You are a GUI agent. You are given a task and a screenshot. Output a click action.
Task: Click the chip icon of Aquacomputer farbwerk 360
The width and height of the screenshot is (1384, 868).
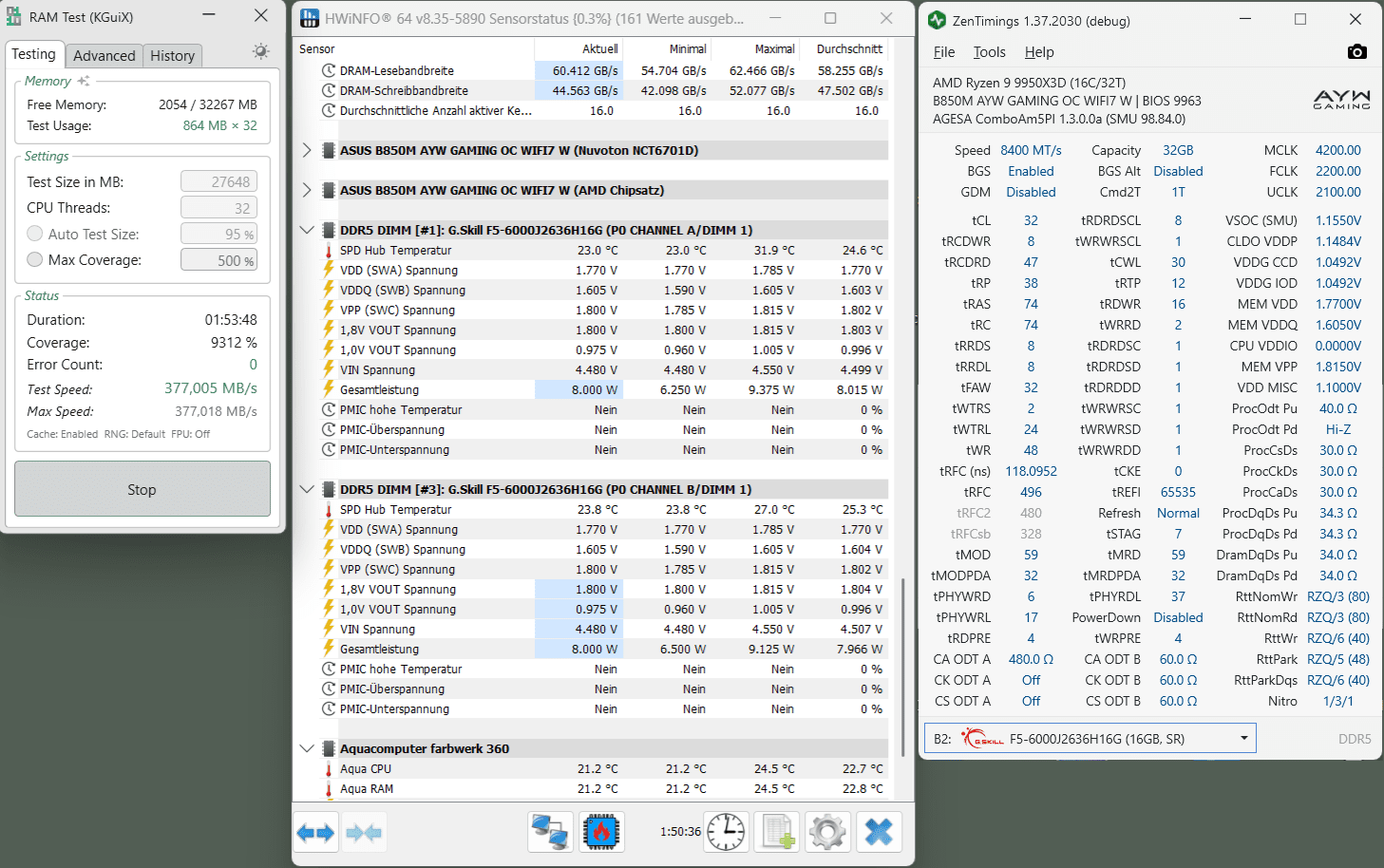pyautogui.click(x=329, y=748)
